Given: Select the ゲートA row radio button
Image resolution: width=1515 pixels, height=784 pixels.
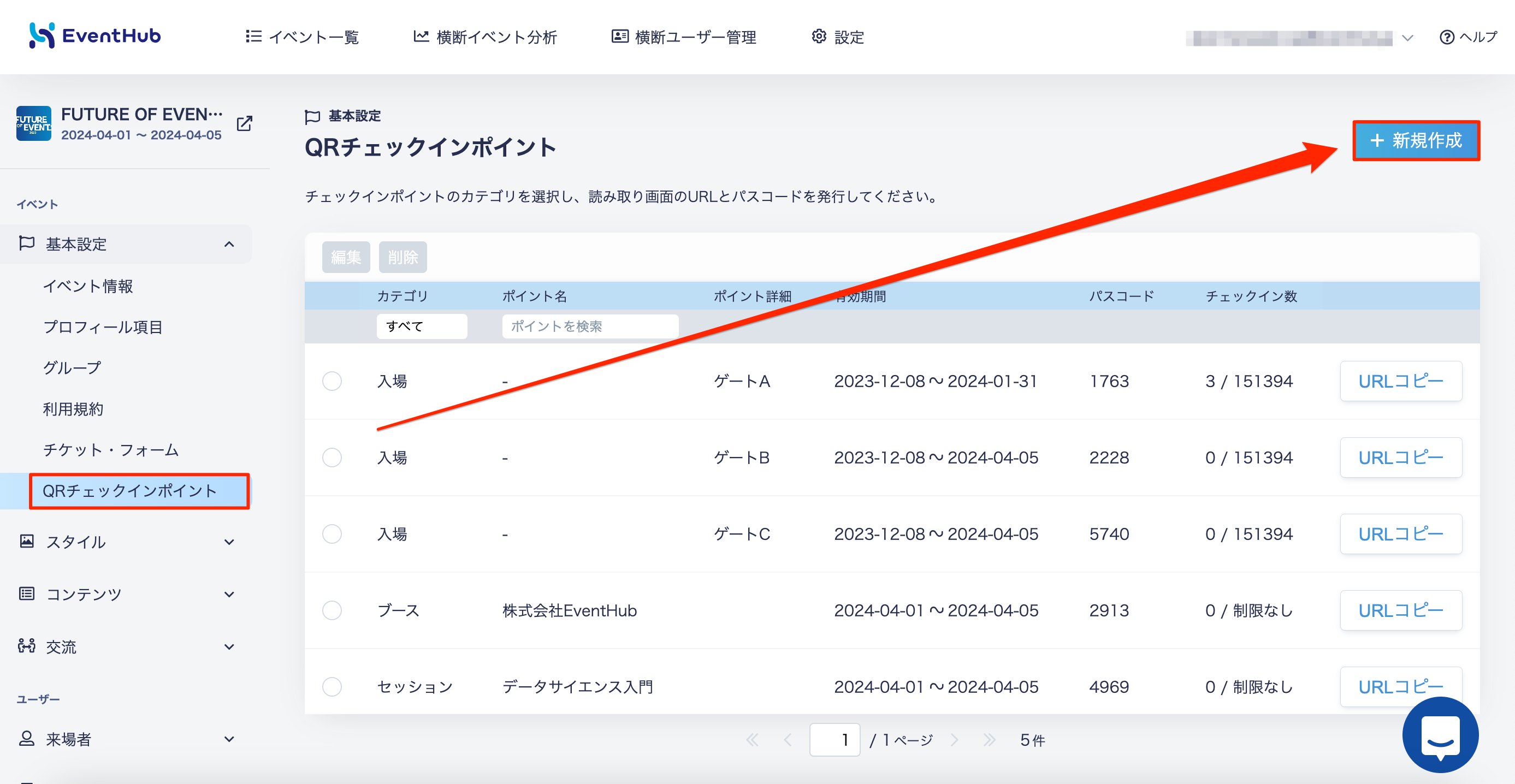Looking at the screenshot, I should point(332,381).
